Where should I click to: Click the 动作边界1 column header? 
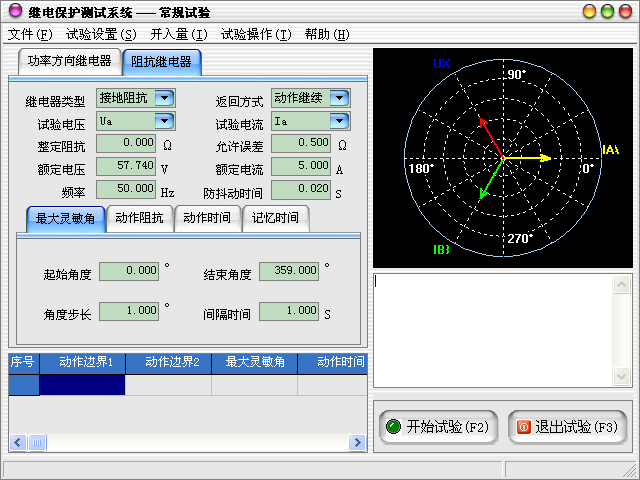(x=82, y=363)
